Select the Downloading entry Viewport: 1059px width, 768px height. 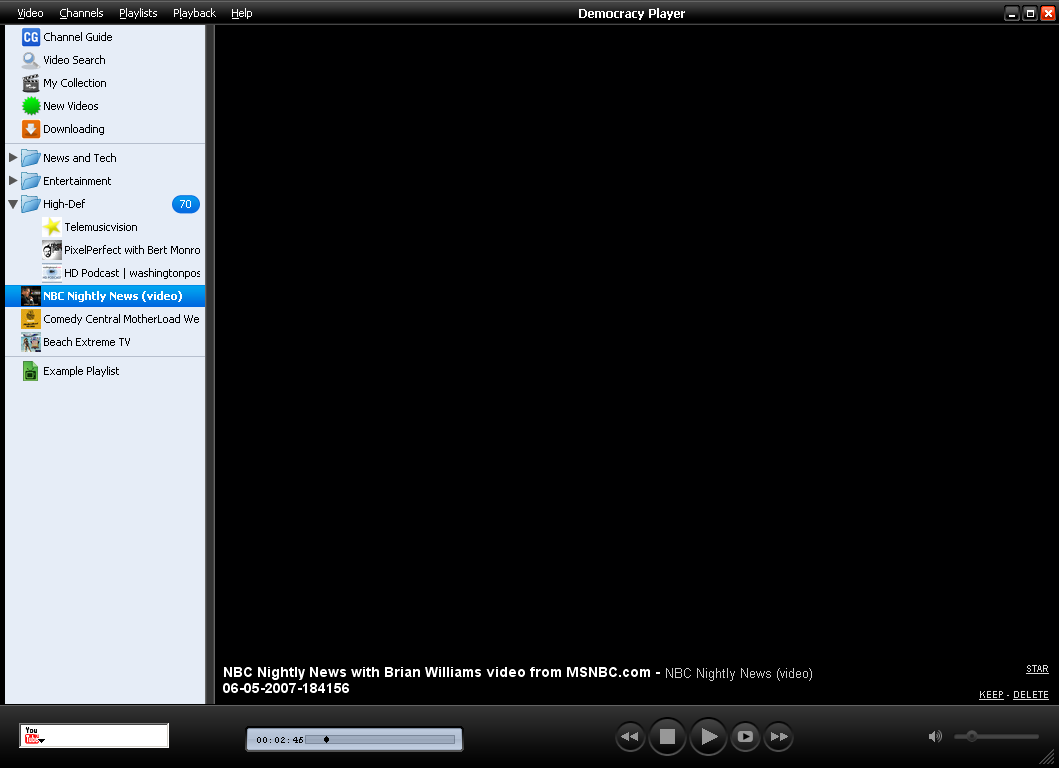(x=105, y=129)
